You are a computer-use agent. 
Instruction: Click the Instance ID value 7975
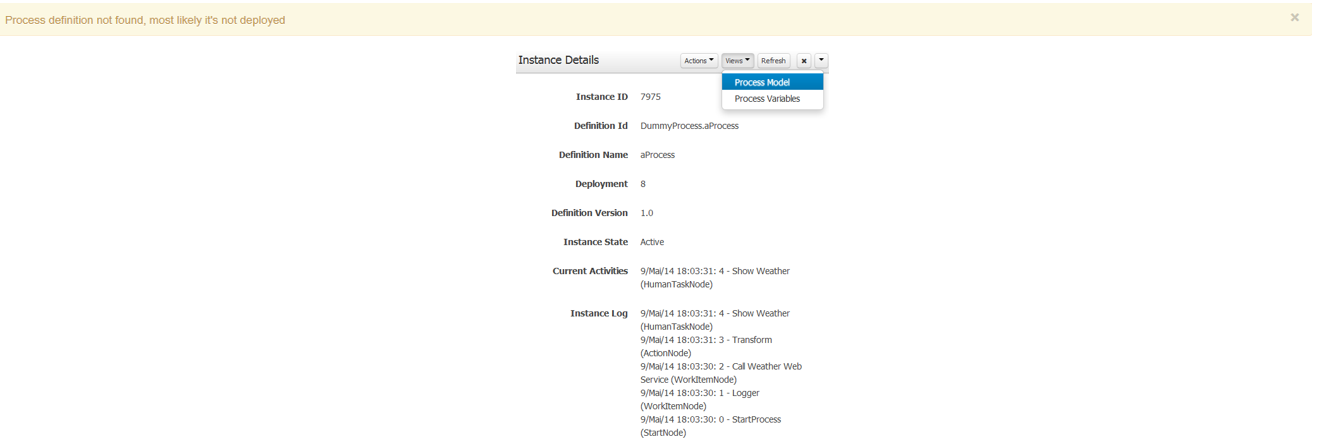tap(650, 97)
